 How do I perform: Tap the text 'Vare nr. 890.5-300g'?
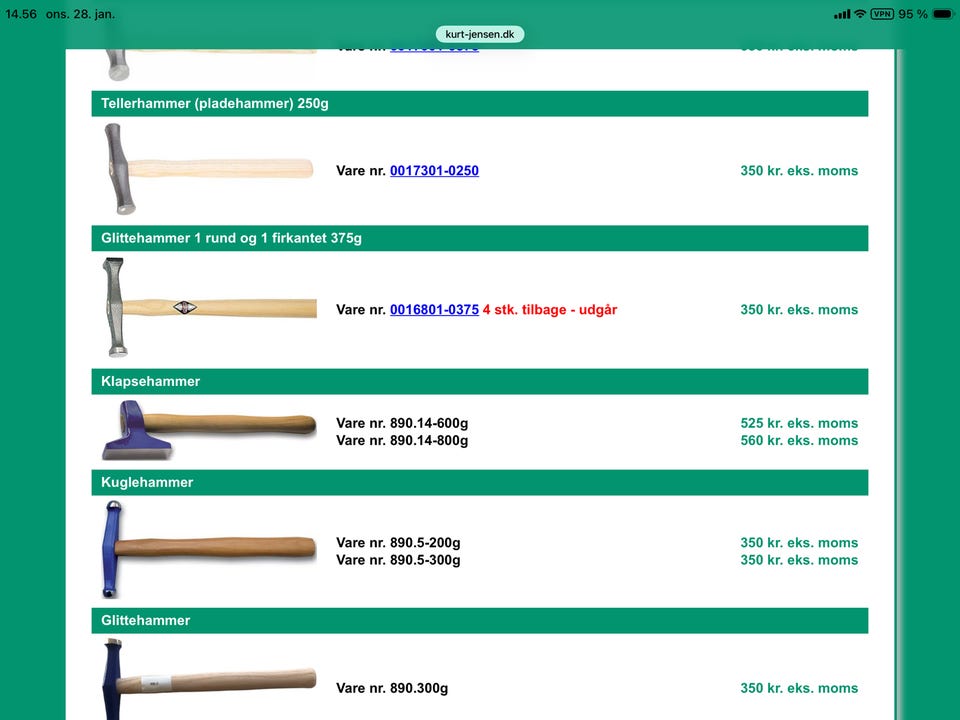[398, 560]
